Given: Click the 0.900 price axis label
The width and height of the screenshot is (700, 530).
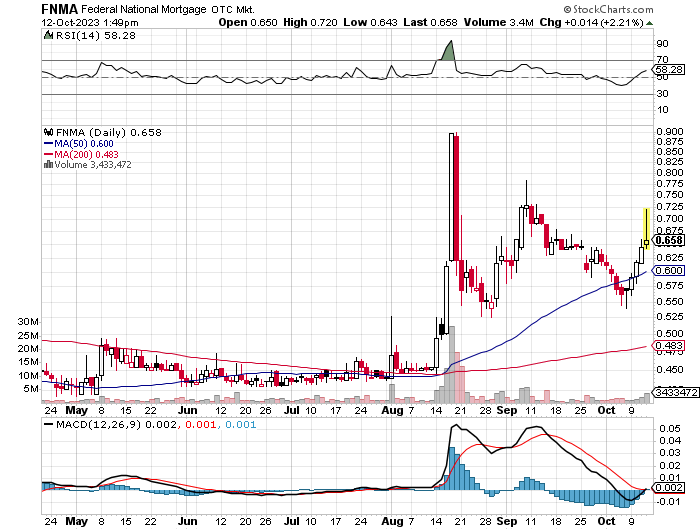Looking at the screenshot, I should click(670, 131).
